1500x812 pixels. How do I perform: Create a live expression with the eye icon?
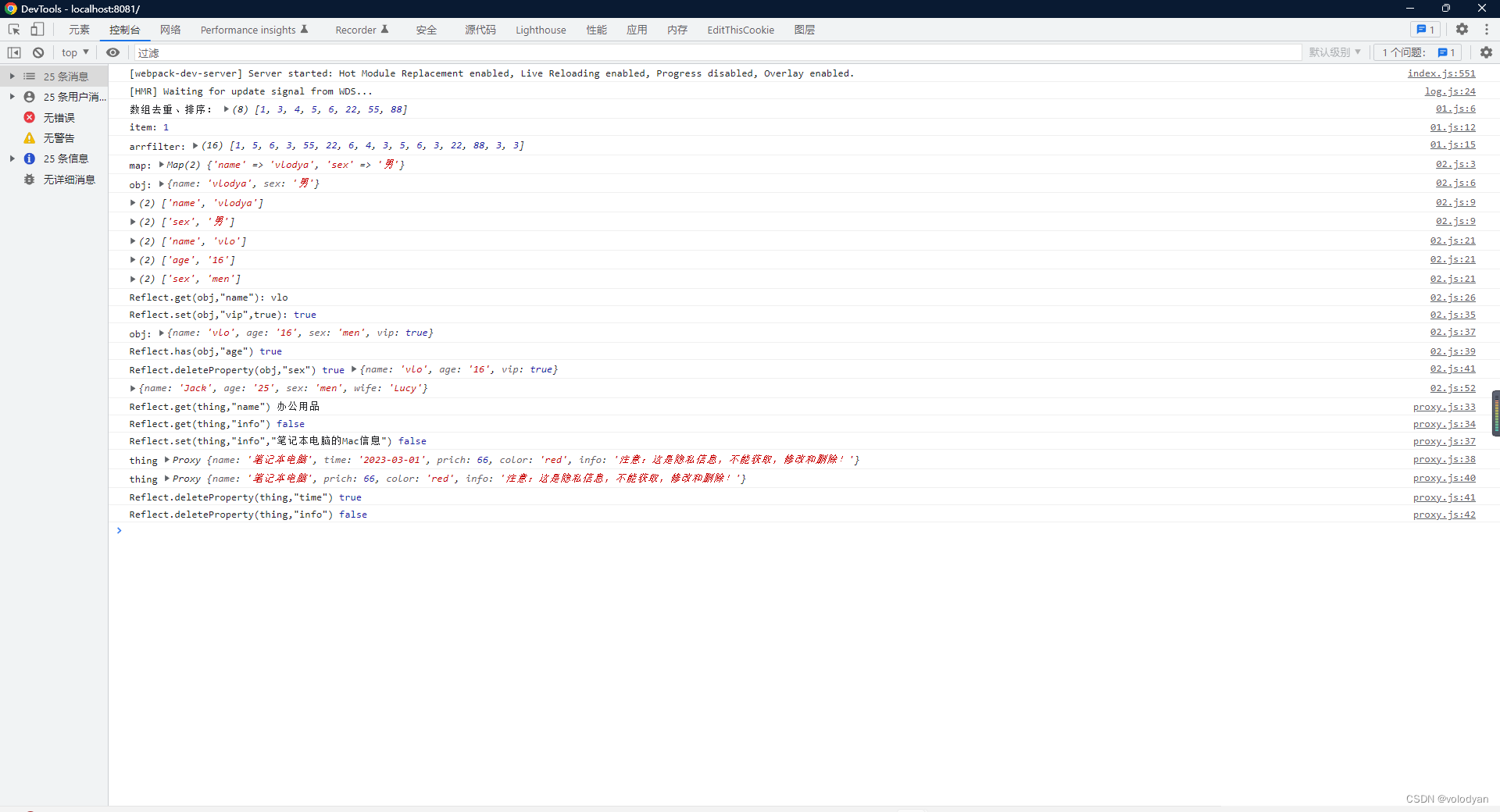[112, 52]
